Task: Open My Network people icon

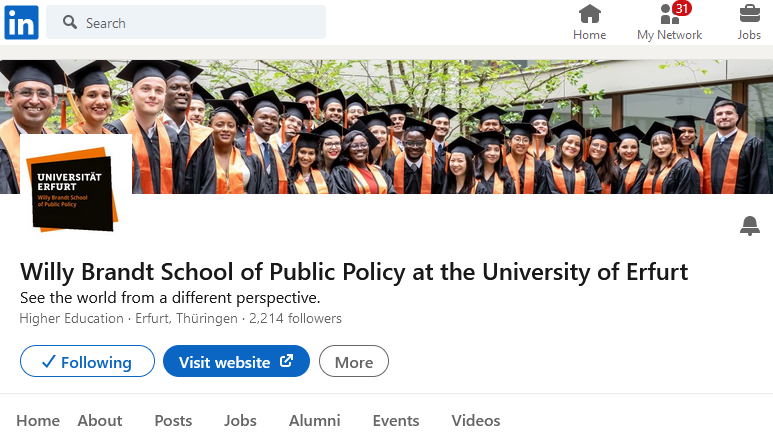Action: pyautogui.click(x=669, y=14)
